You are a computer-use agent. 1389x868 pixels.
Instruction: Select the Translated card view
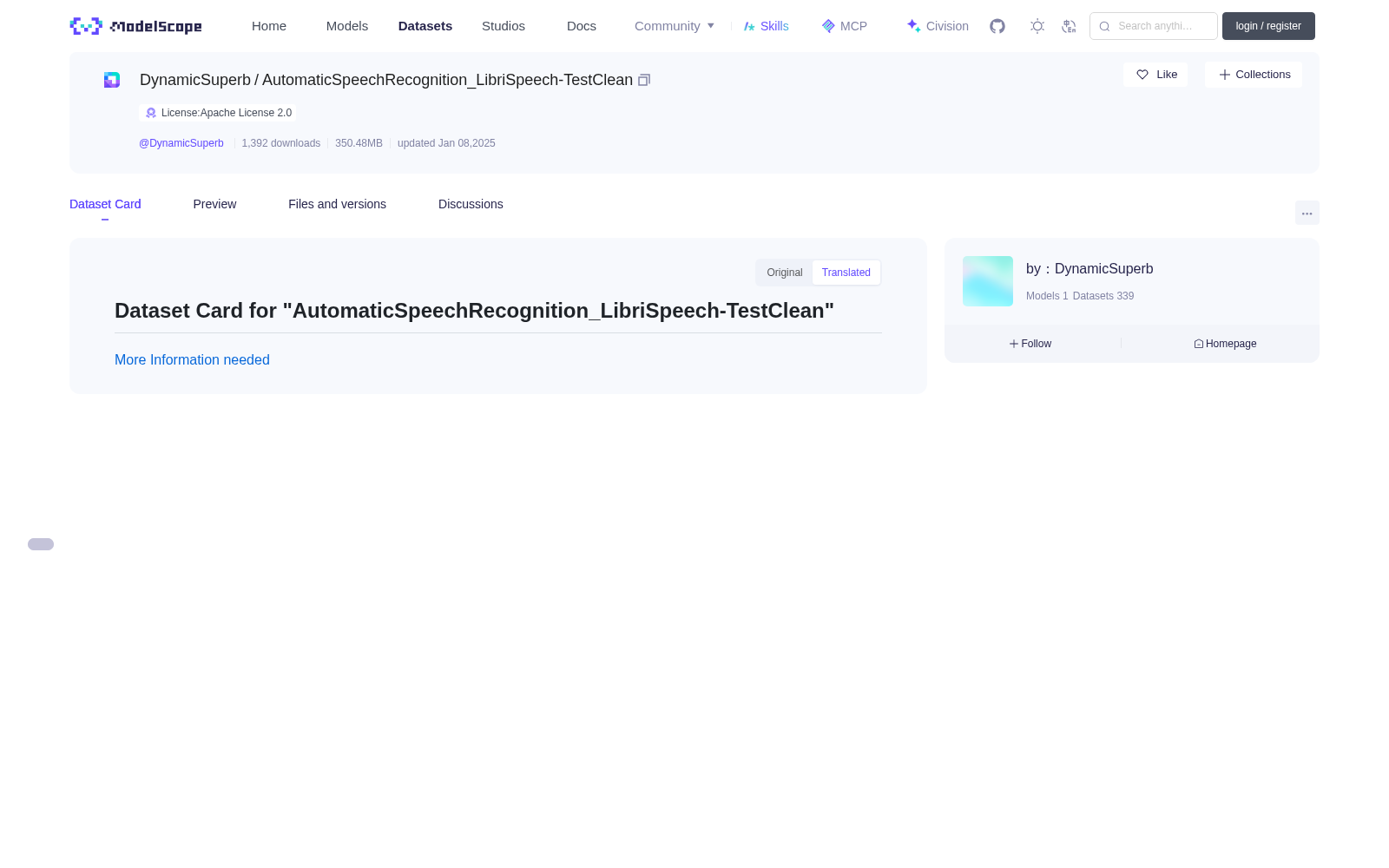[846, 273]
